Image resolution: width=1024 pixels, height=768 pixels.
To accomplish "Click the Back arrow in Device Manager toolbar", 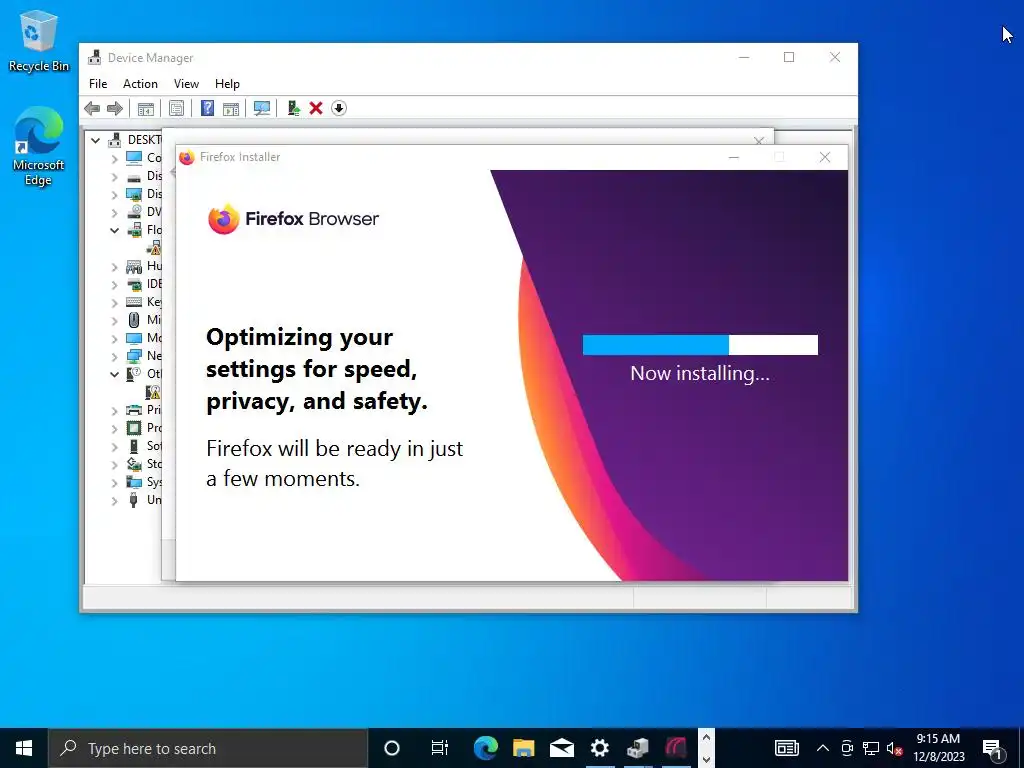I will 92,108.
